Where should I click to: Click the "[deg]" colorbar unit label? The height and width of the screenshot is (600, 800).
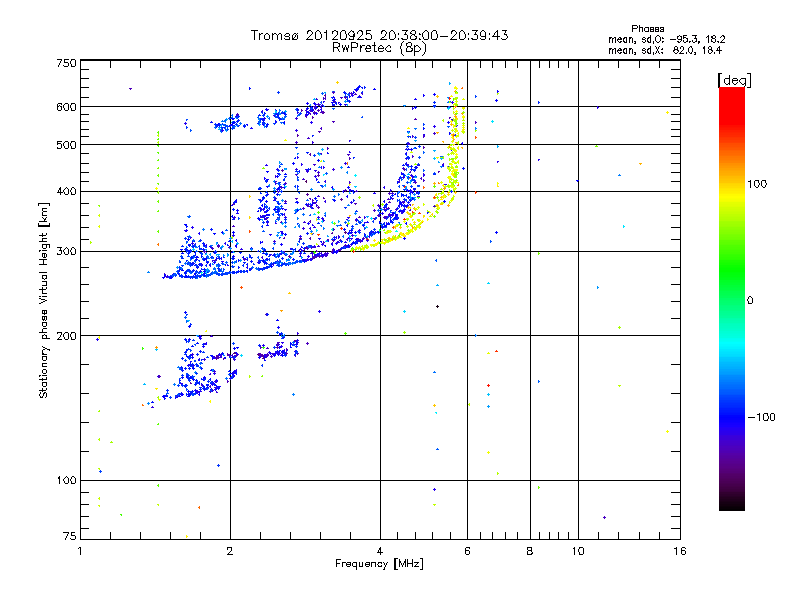pos(734,80)
